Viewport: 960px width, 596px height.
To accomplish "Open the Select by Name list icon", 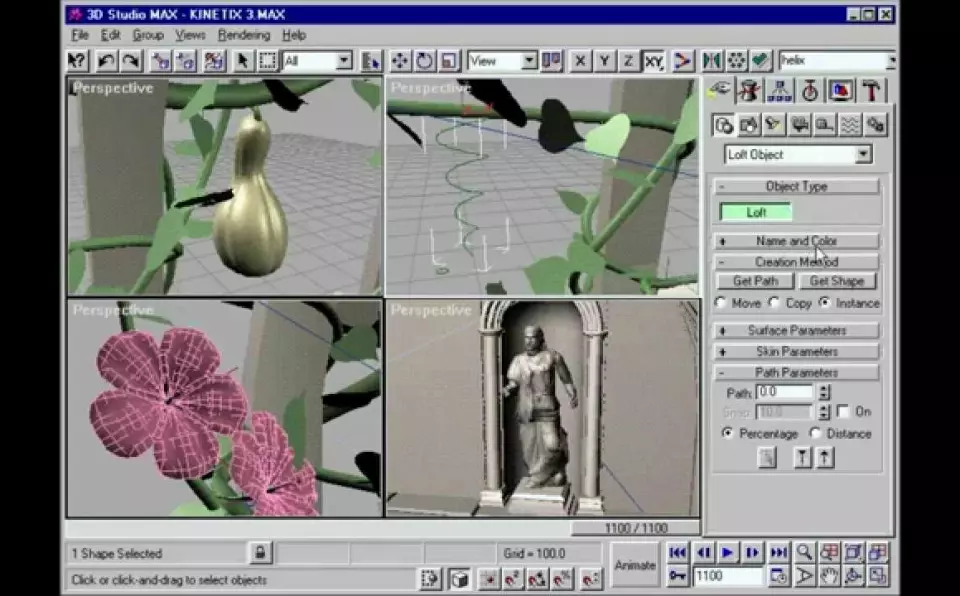I will click(370, 61).
